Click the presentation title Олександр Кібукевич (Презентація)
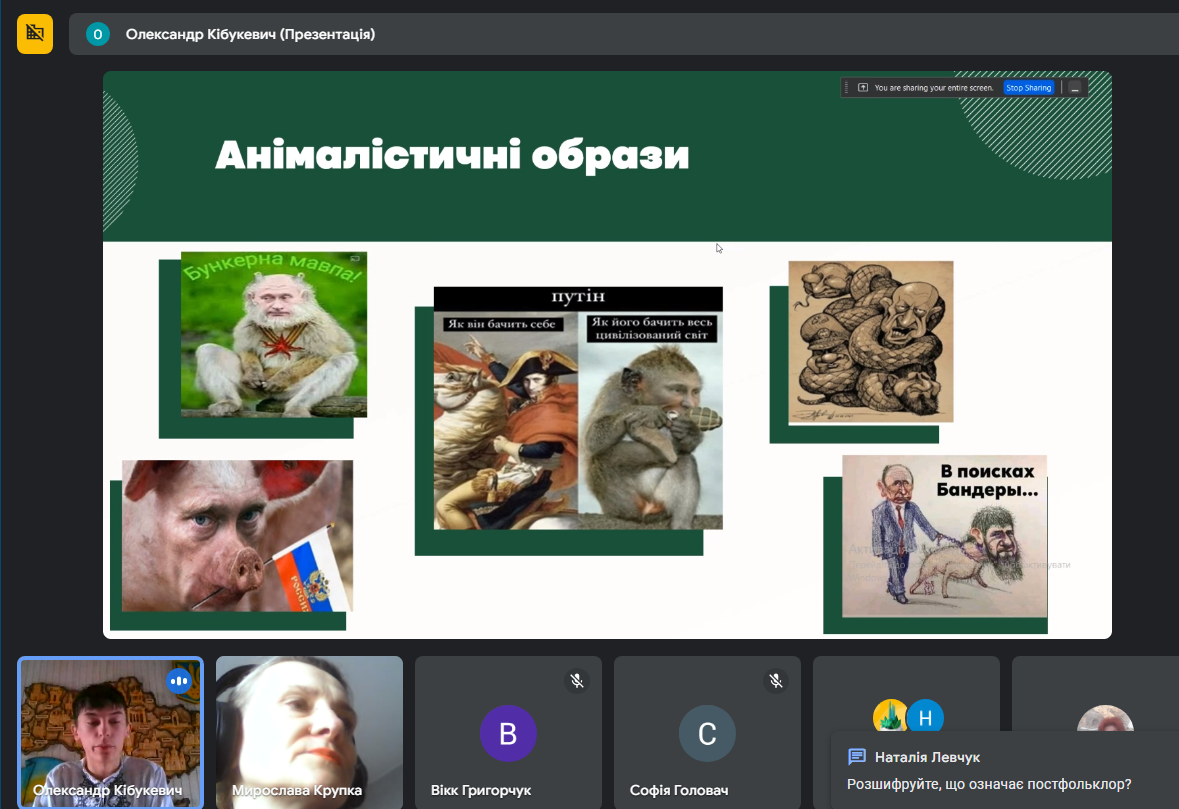Screen dimensions: 1179x809 (250, 34)
